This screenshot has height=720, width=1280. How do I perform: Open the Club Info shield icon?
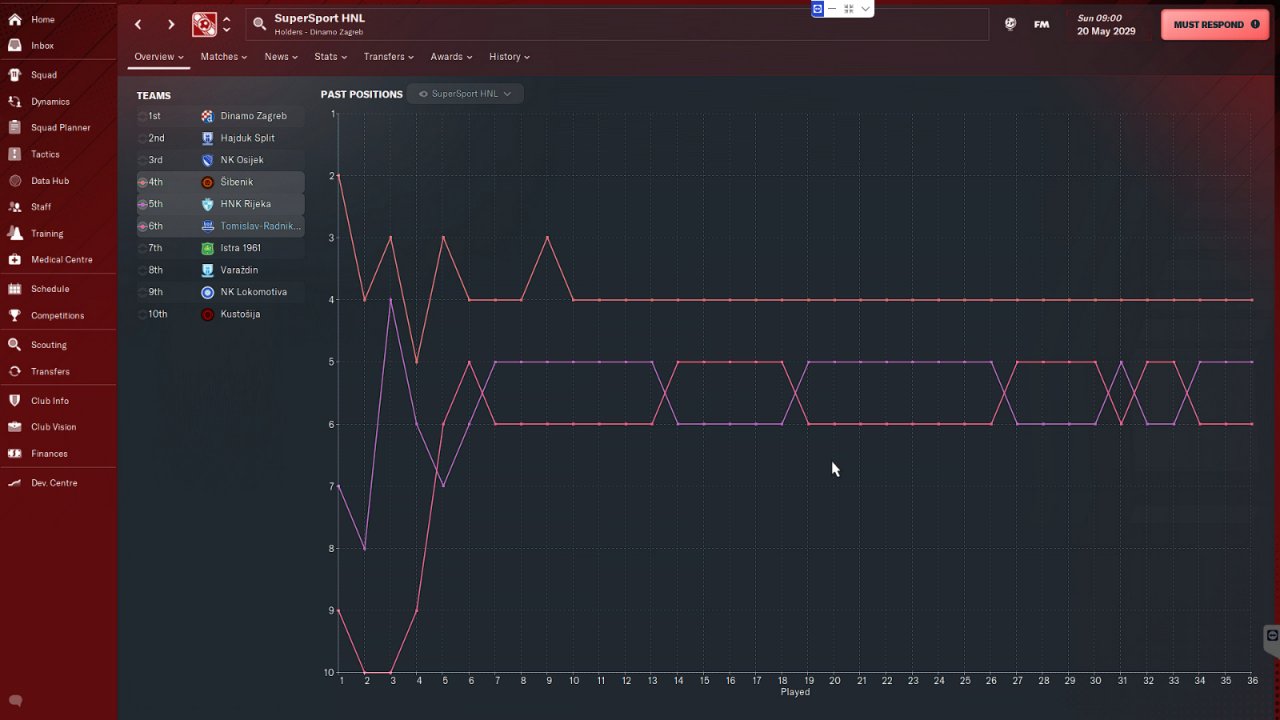point(15,401)
